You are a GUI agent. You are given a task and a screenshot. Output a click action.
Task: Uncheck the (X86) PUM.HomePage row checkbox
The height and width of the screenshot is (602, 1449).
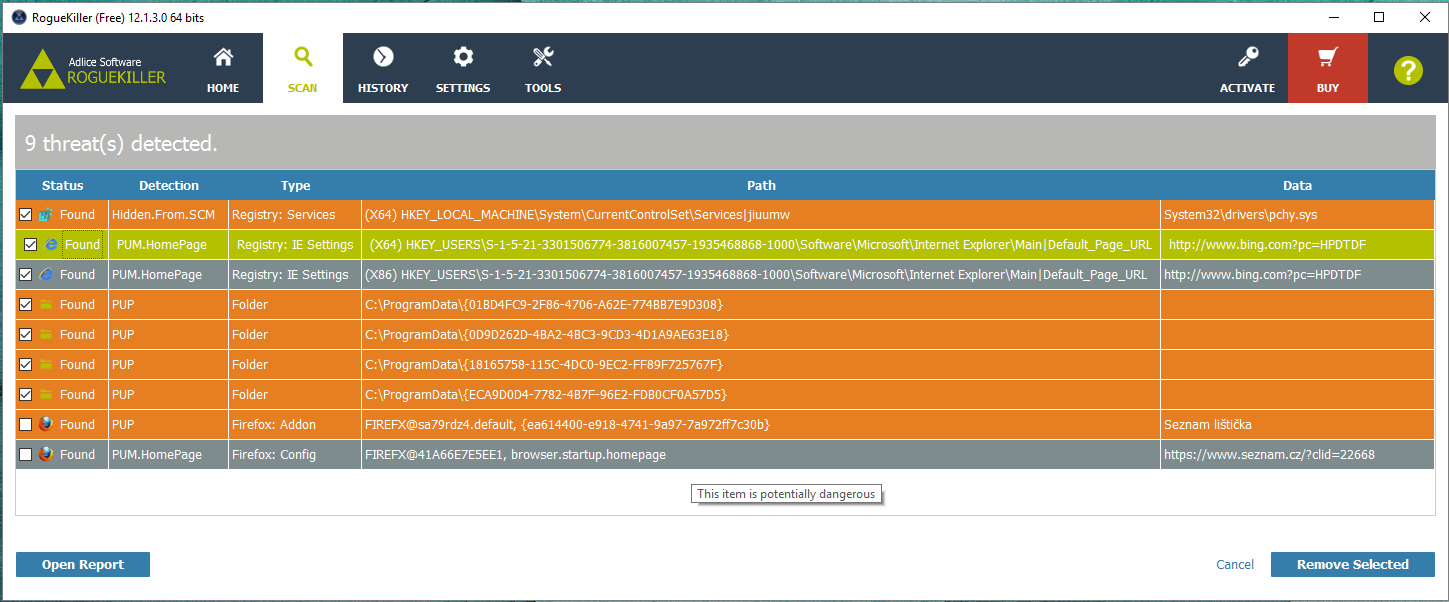coord(25,275)
